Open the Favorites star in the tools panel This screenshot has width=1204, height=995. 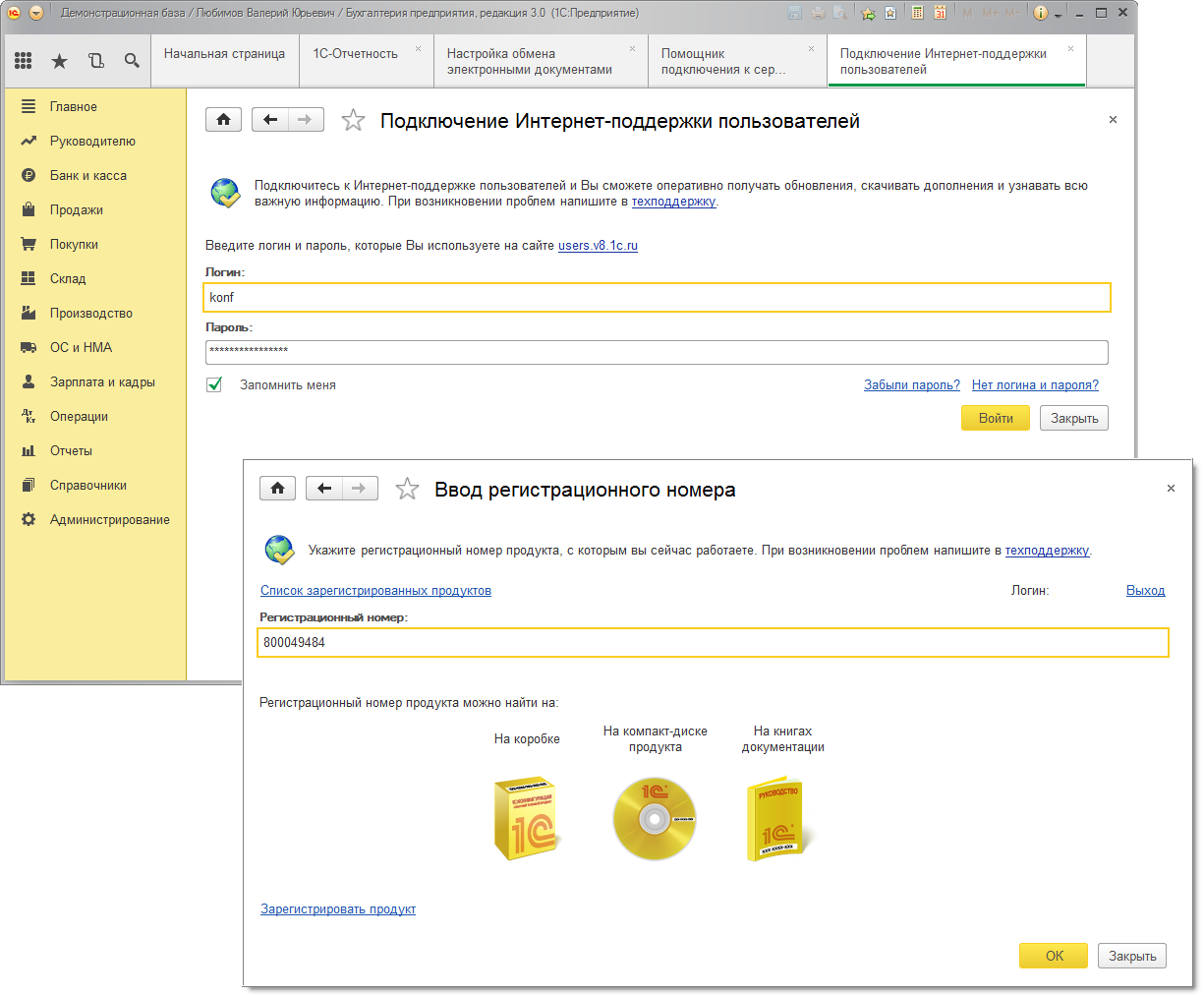(59, 61)
